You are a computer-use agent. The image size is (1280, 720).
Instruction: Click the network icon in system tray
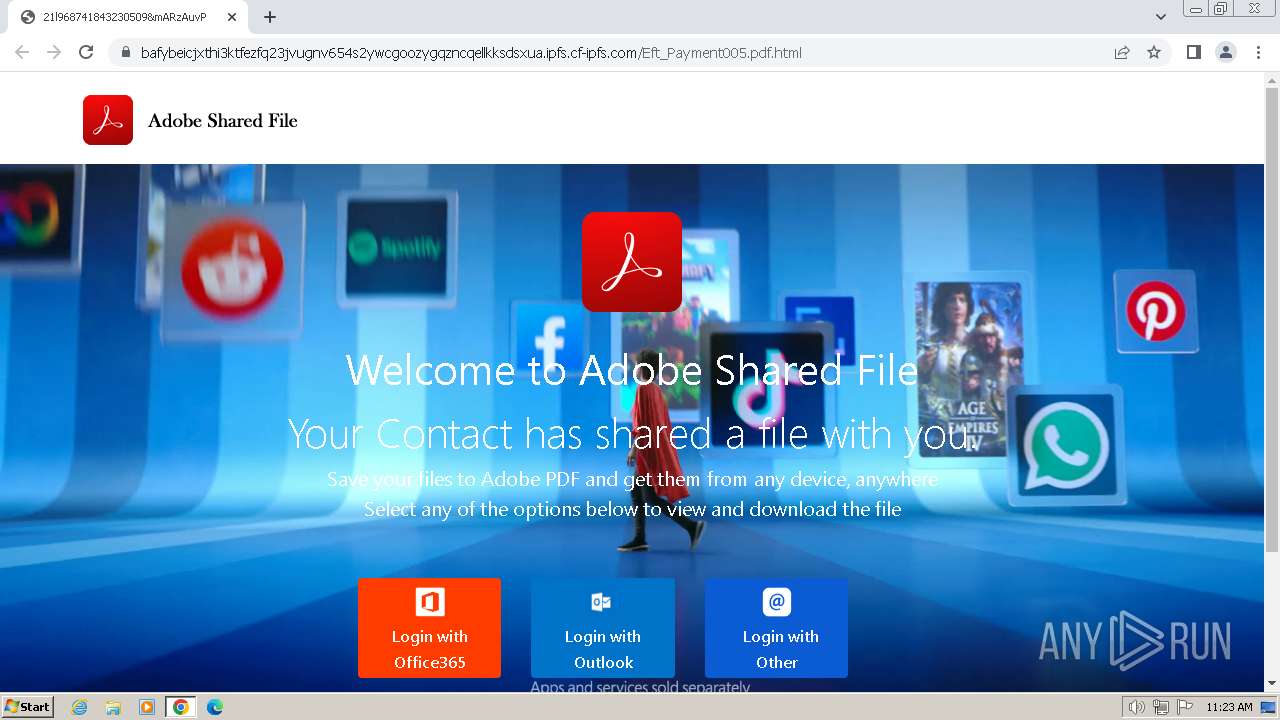(x=1161, y=707)
